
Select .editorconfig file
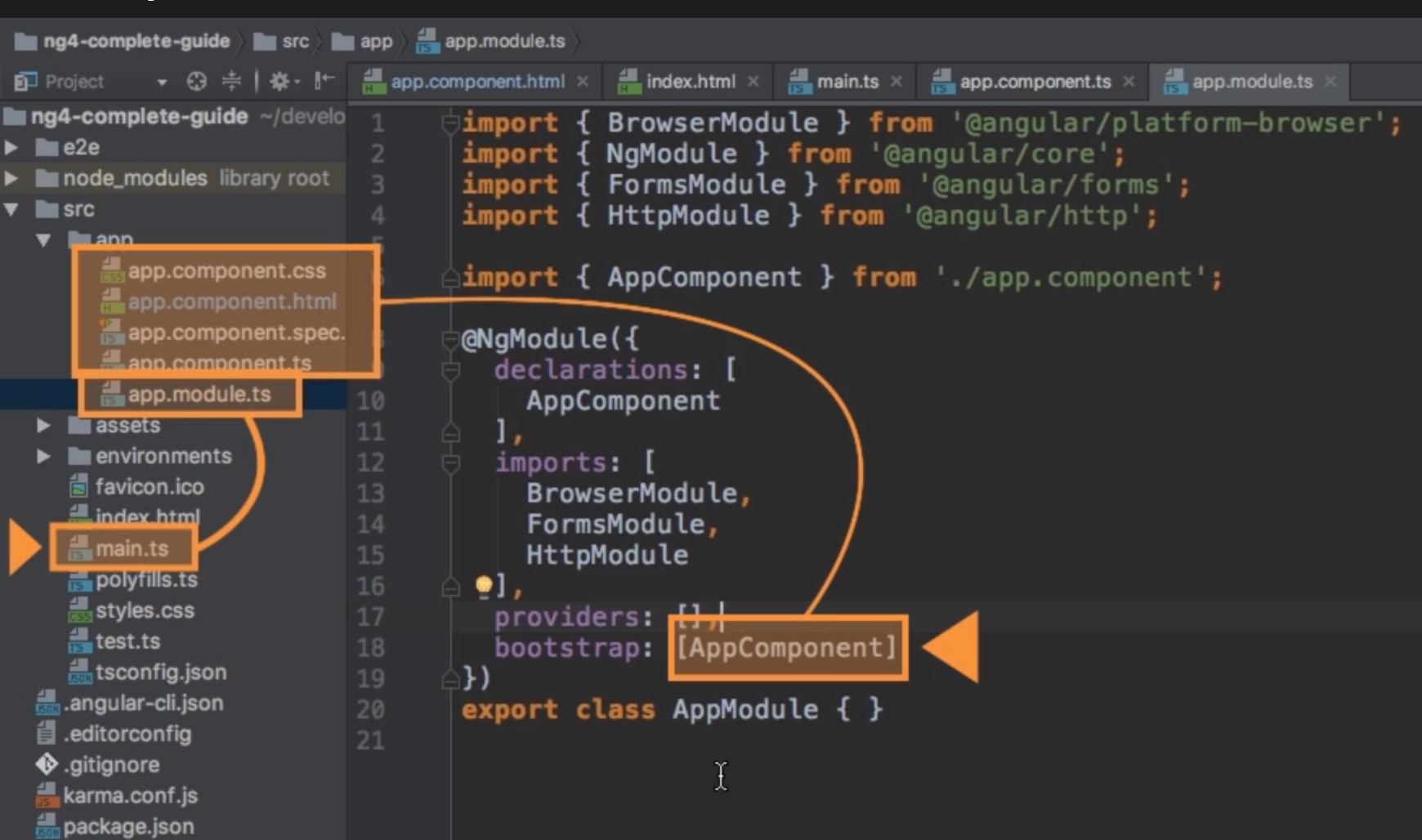127,734
